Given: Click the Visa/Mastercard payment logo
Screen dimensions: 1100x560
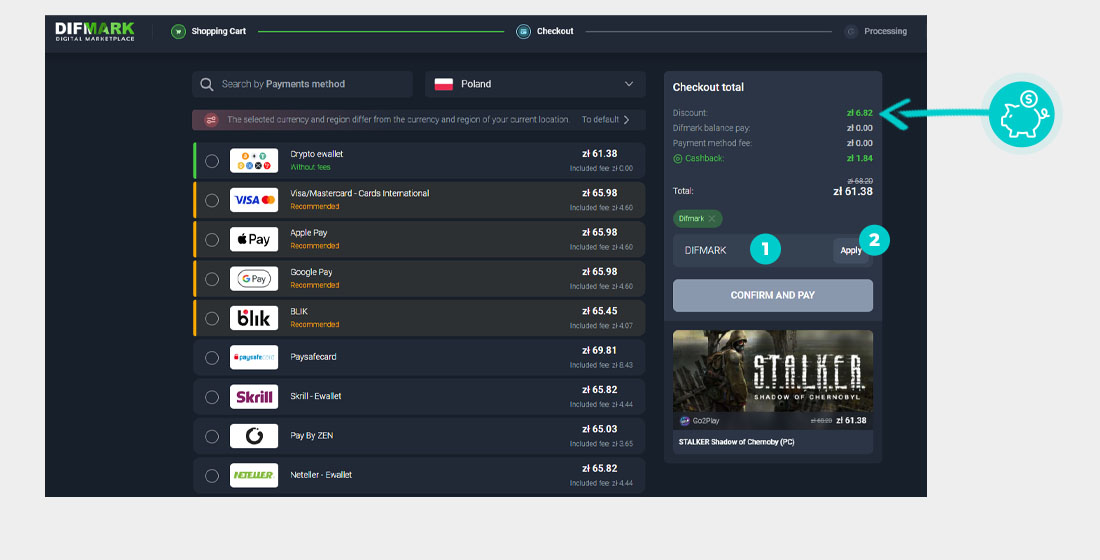Looking at the screenshot, I should (x=254, y=200).
